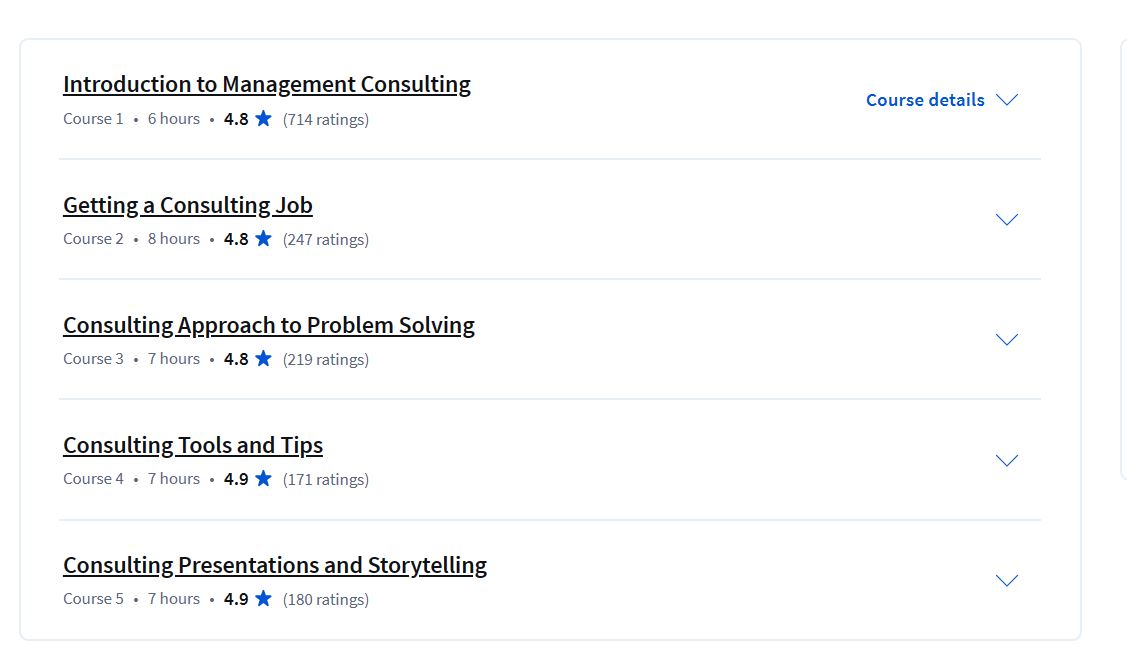Click the rating star for Course 3

263,359
